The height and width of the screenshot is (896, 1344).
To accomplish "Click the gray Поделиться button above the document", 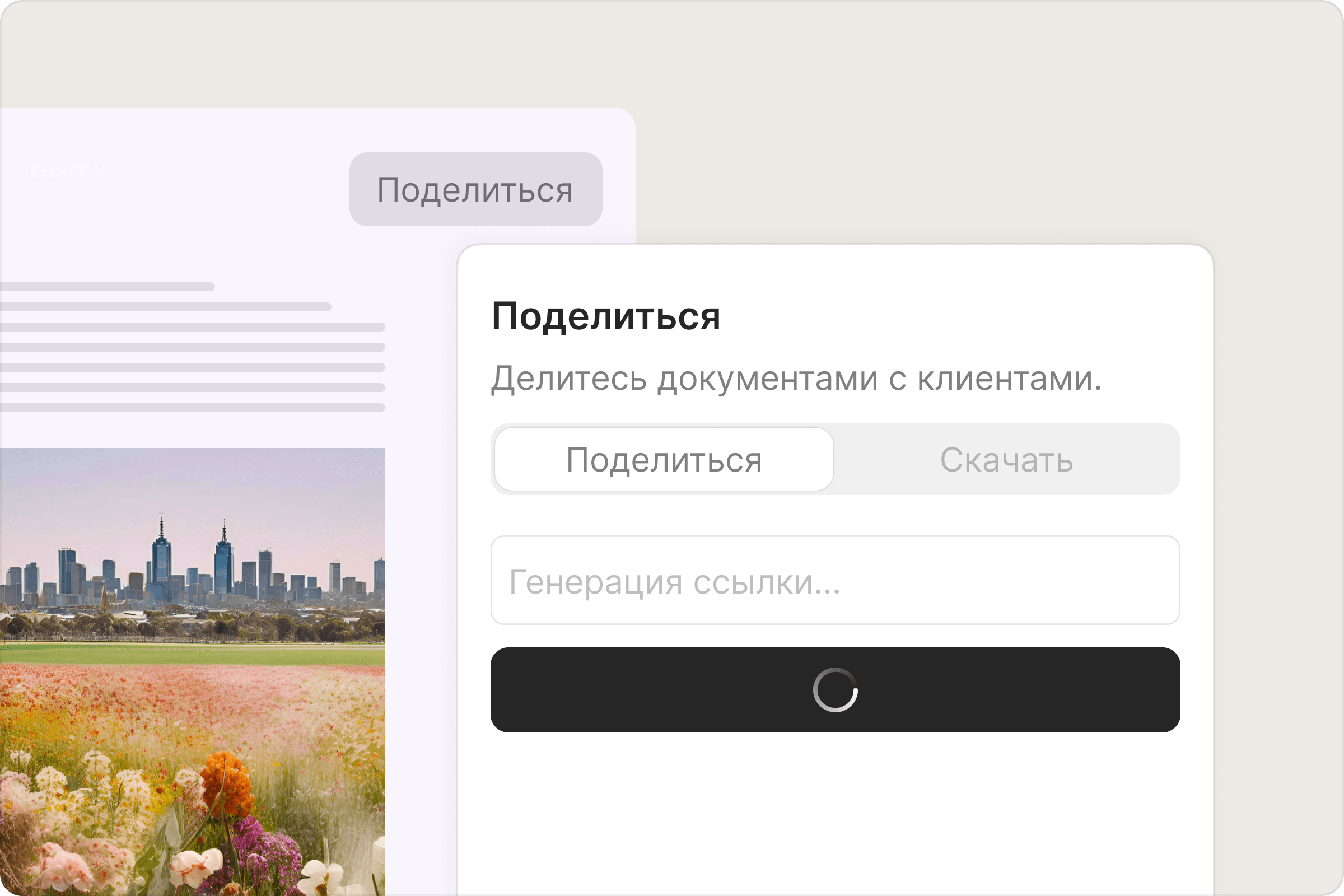I will coord(475,189).
